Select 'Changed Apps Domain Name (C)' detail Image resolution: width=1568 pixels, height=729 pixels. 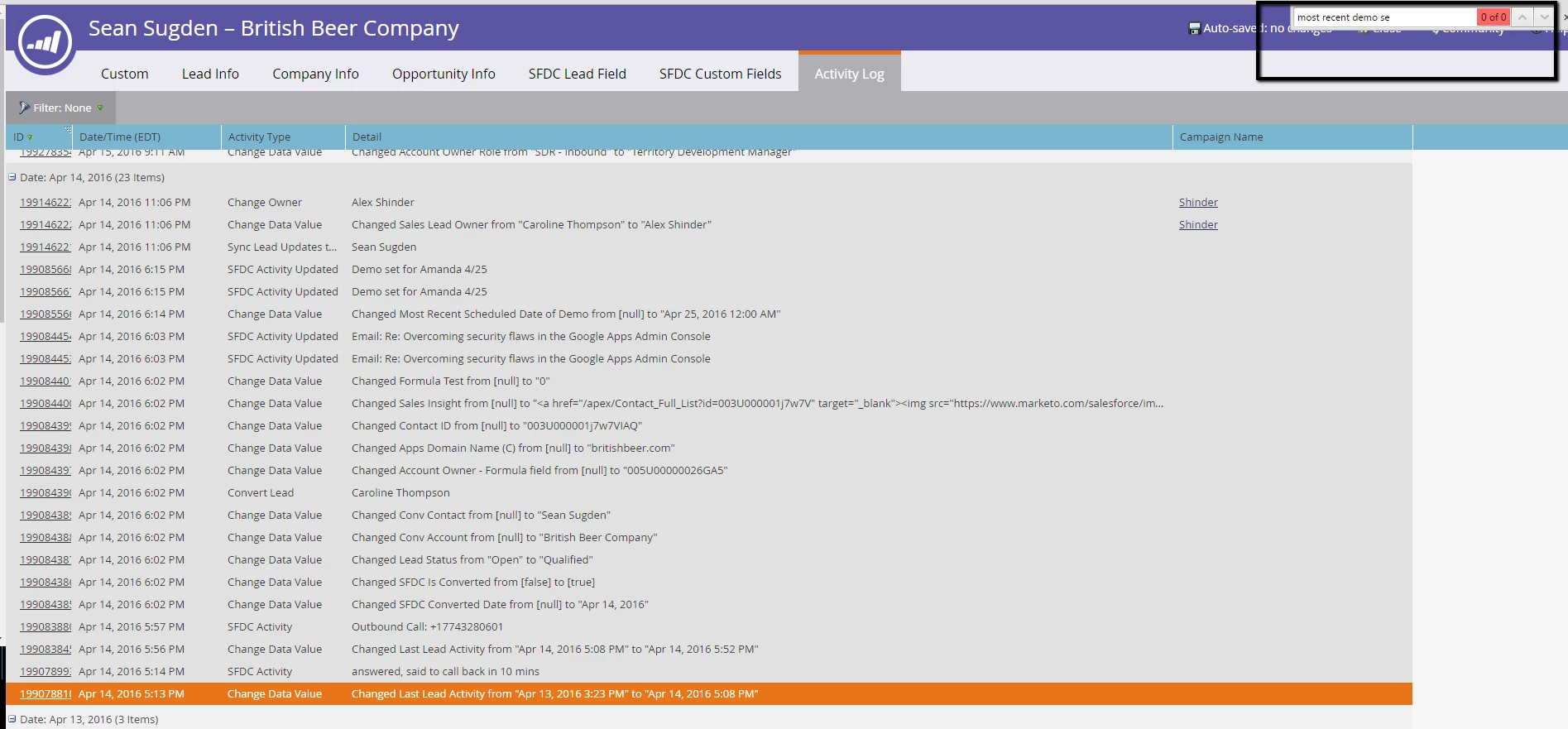coord(513,448)
